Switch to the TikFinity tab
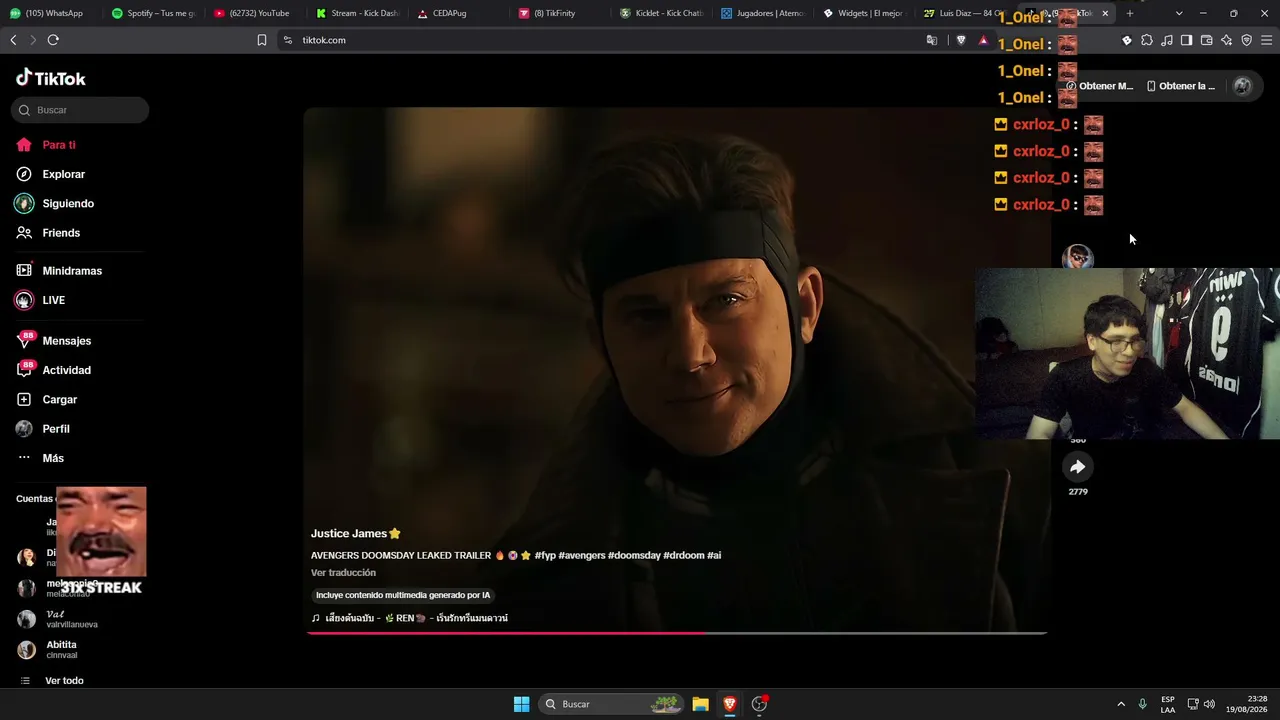This screenshot has height=720, width=1280. click(560, 13)
